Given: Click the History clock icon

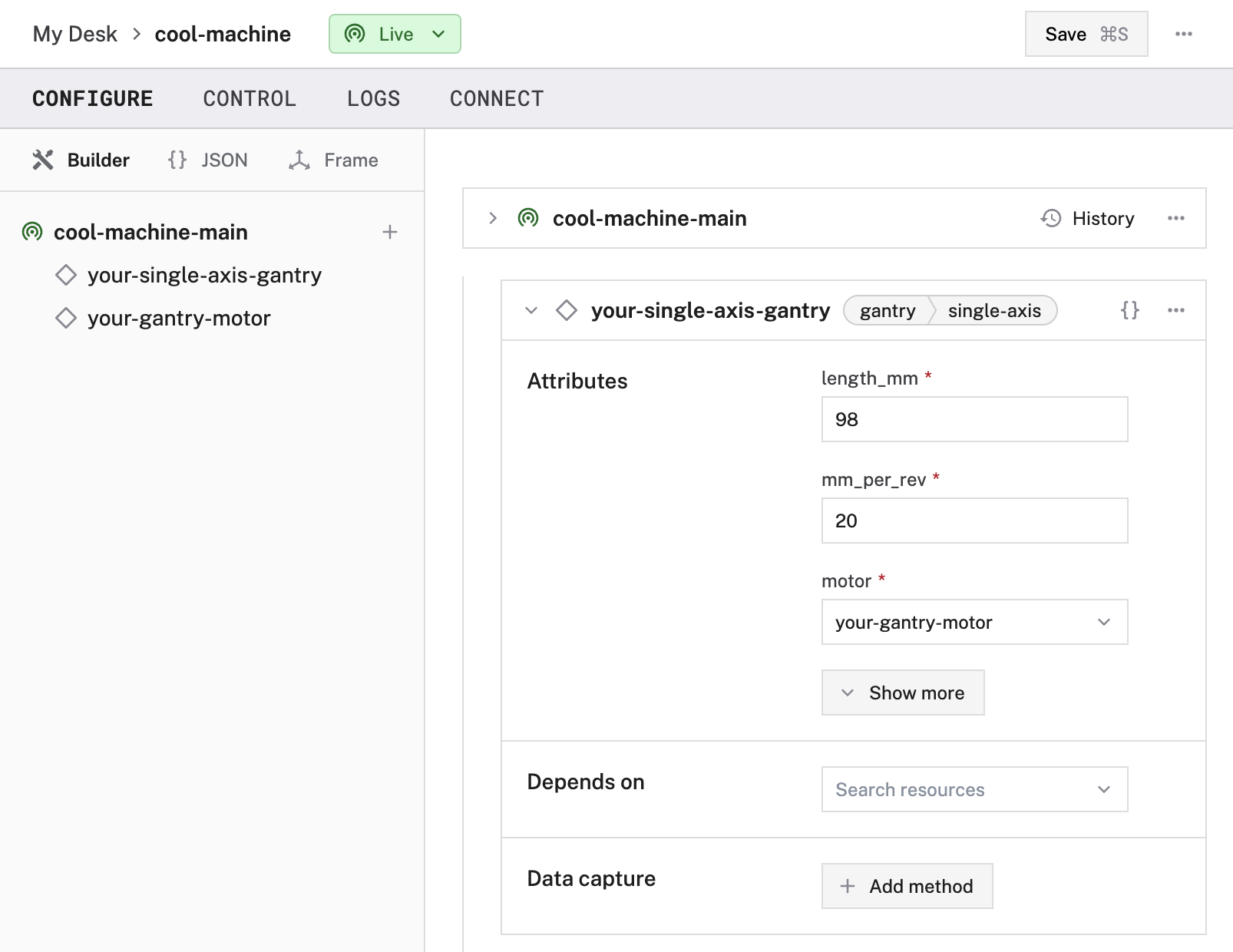Looking at the screenshot, I should coord(1051,218).
